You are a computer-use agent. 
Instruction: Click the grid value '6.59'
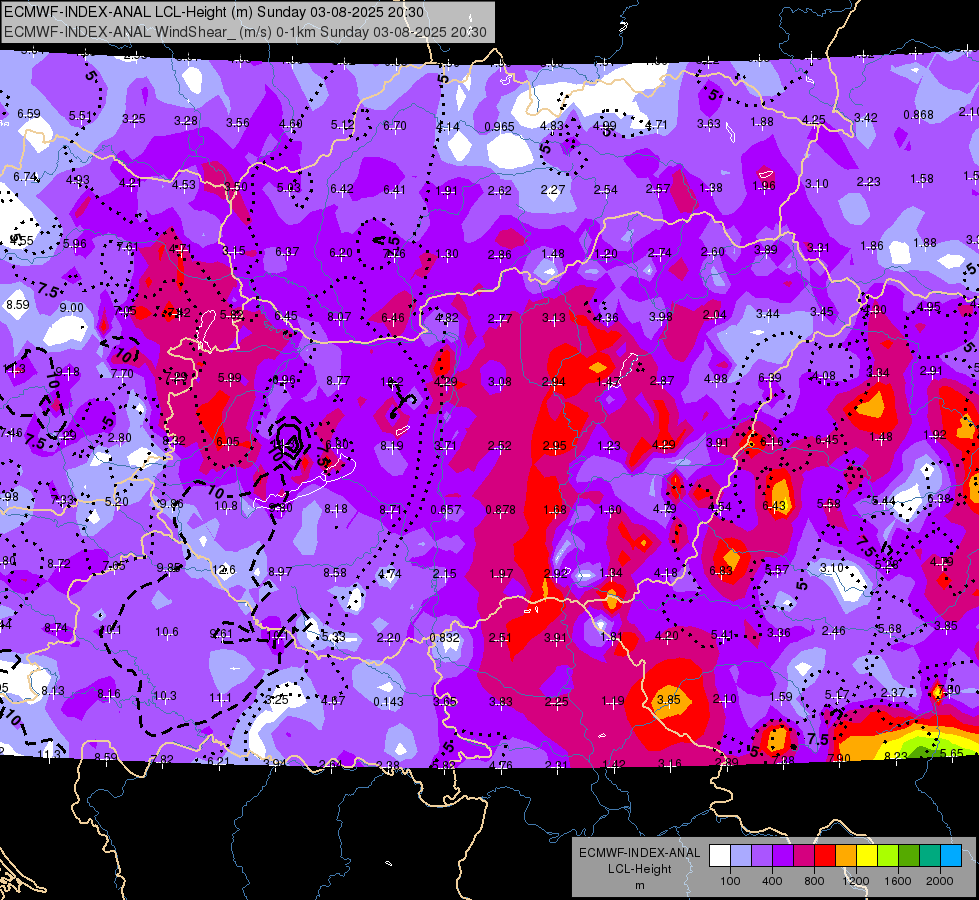point(29,114)
